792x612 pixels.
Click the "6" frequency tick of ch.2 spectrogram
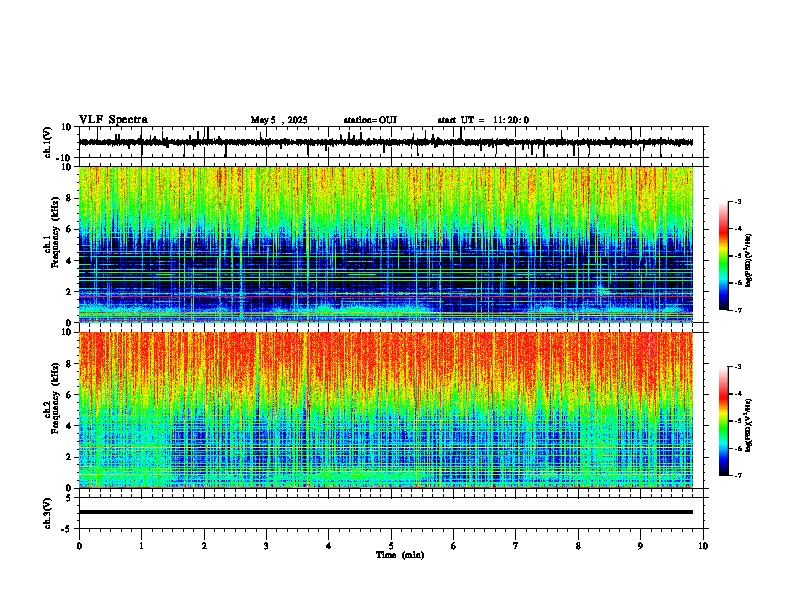pyautogui.click(x=69, y=395)
